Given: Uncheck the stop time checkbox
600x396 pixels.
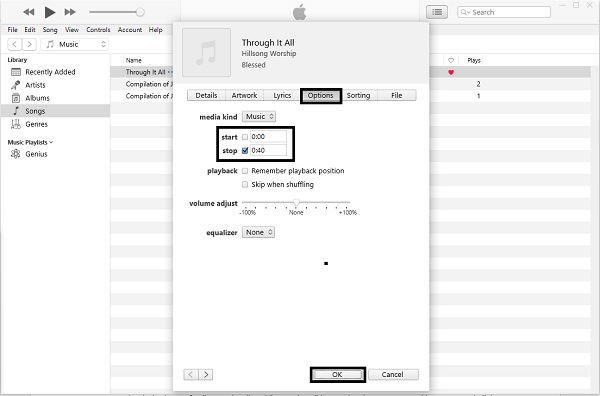Looking at the screenshot, I should (x=245, y=151).
